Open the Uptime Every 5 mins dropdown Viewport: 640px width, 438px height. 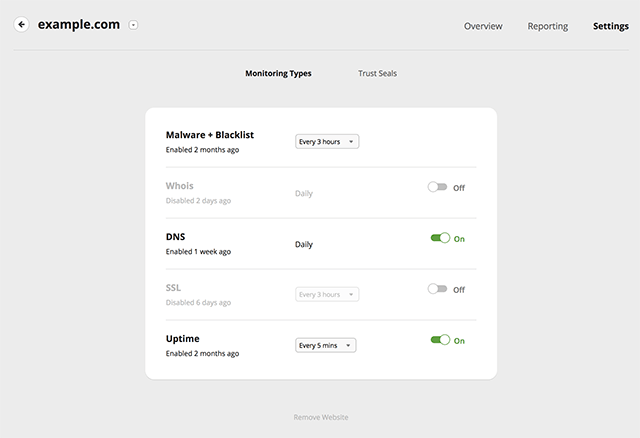point(325,345)
